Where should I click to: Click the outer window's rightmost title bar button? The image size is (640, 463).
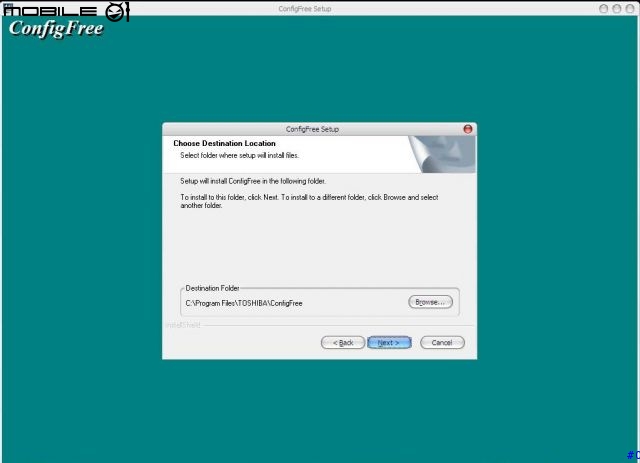coord(630,9)
